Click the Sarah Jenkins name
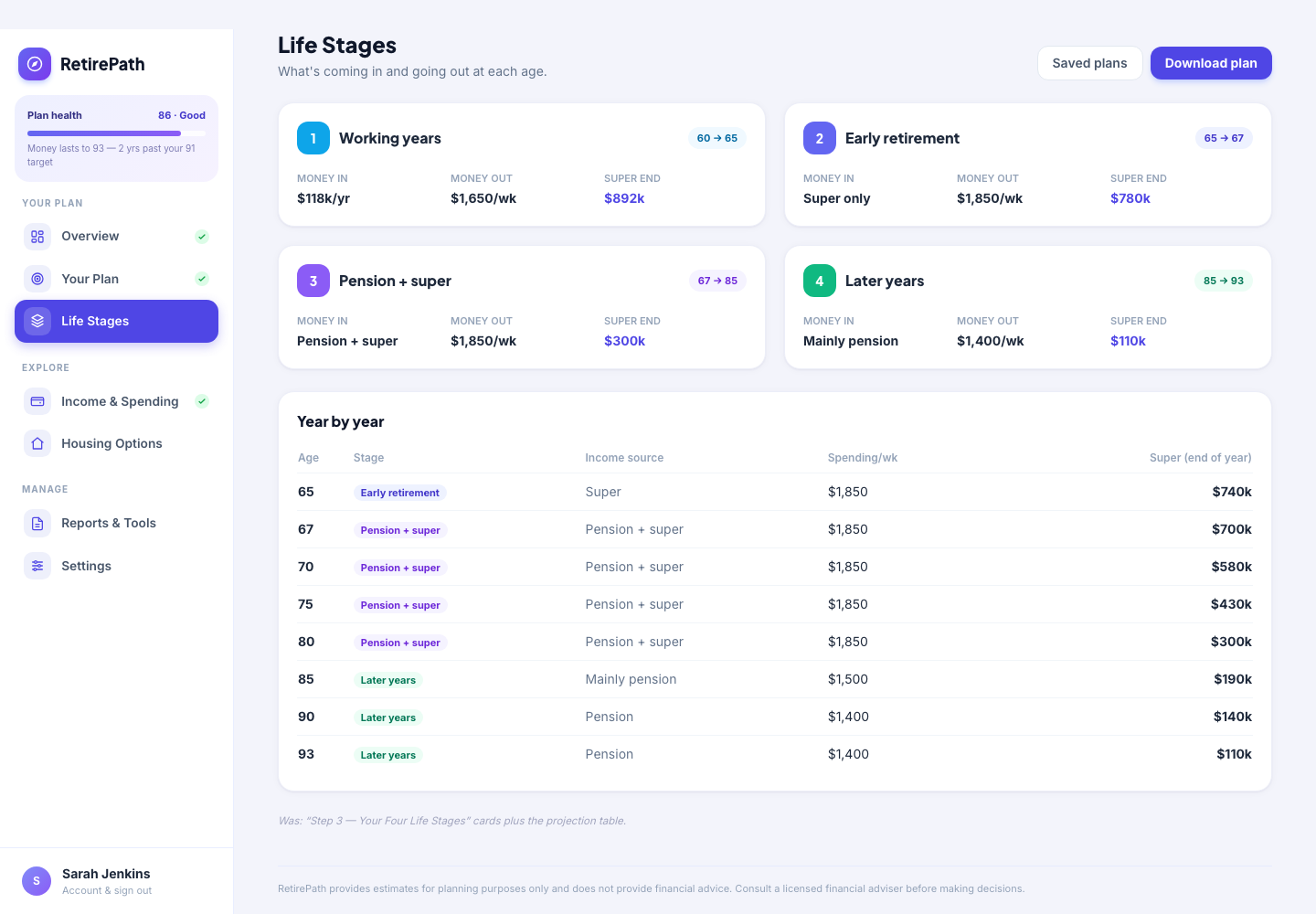The height and width of the screenshot is (914, 1316). 106,874
